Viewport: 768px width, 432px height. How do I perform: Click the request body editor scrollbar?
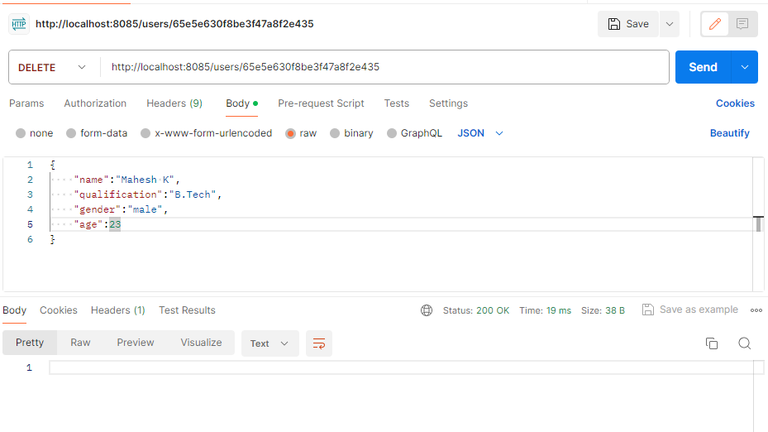pos(760,224)
